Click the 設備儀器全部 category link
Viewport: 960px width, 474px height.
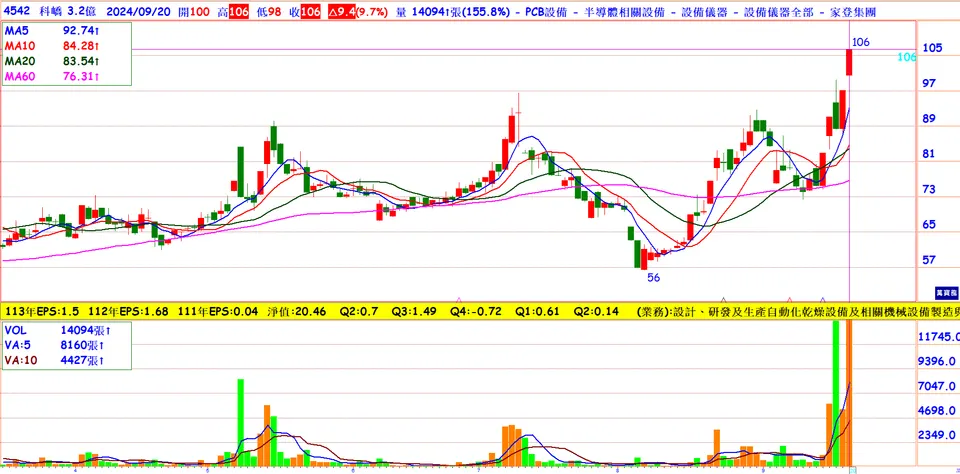coord(777,12)
